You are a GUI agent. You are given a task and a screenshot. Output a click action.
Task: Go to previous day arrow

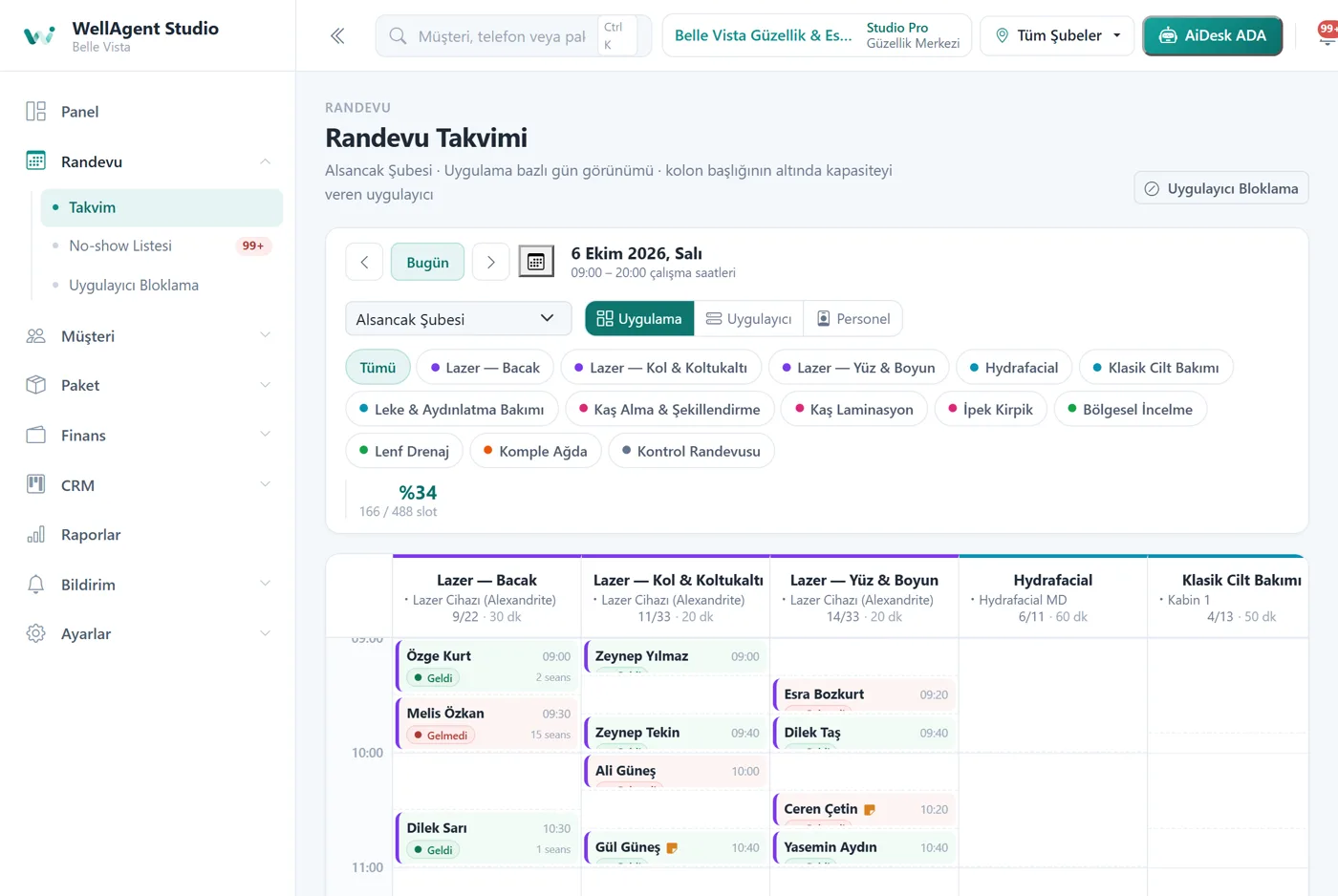coord(364,262)
